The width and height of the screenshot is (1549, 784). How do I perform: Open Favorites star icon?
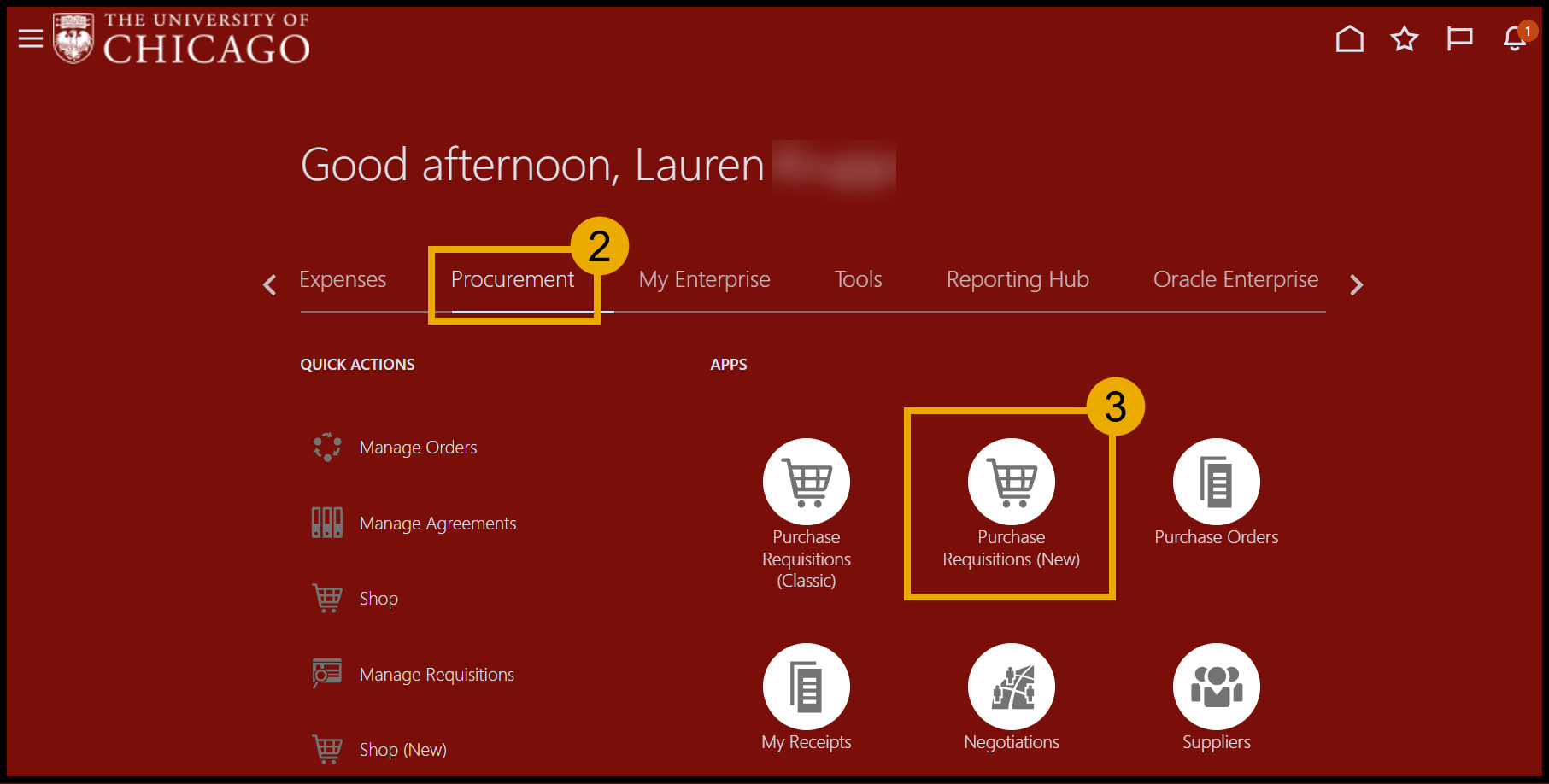pos(1405,38)
